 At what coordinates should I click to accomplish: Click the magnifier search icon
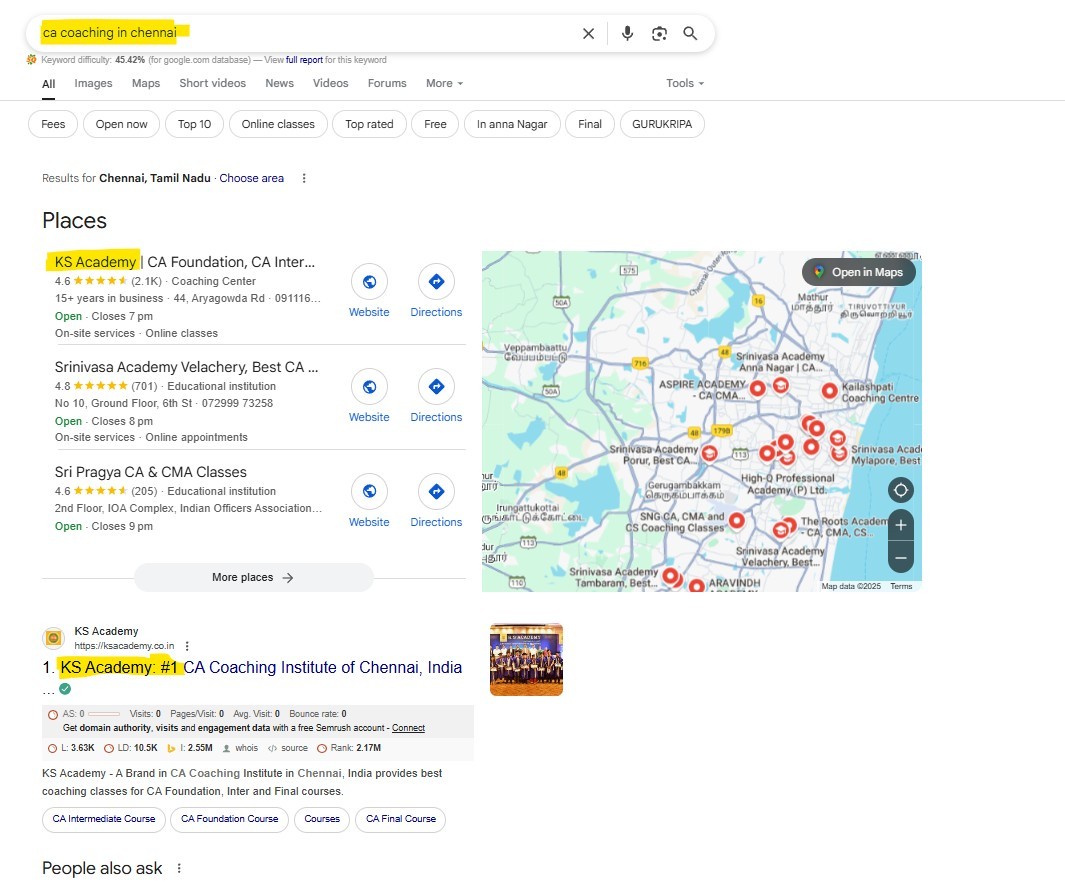pos(690,33)
